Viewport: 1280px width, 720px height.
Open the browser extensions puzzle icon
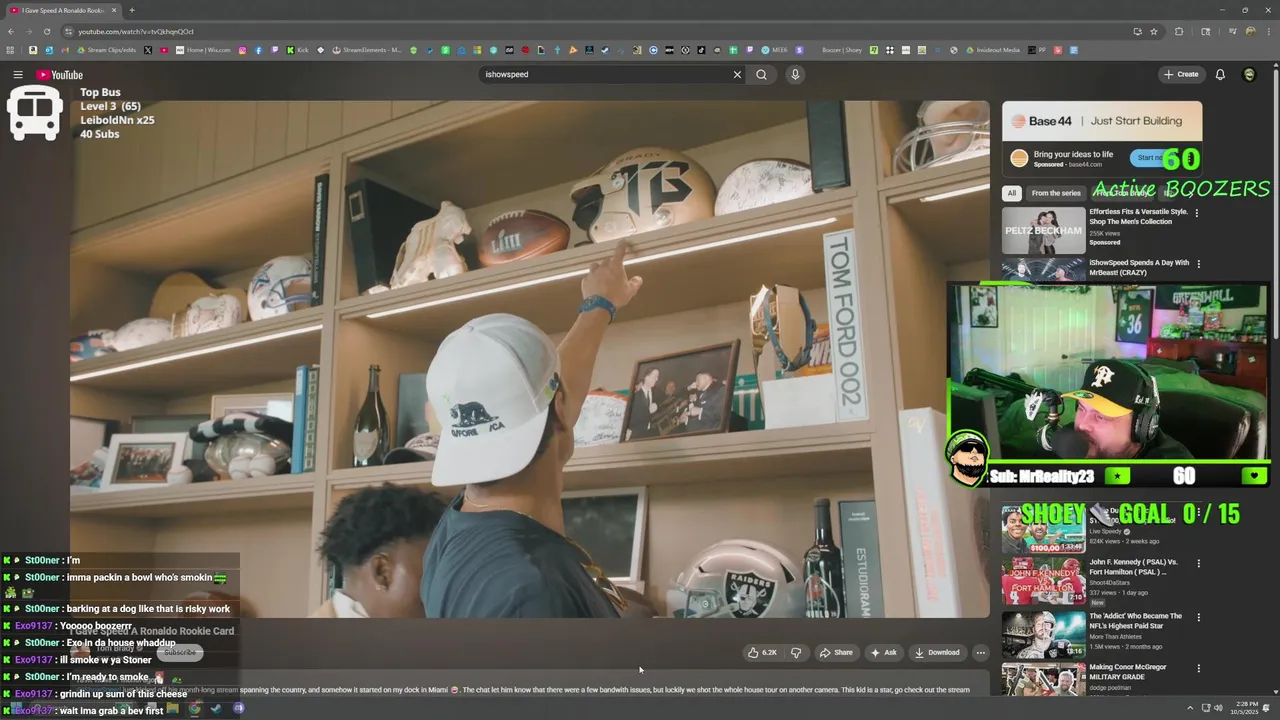(1179, 31)
